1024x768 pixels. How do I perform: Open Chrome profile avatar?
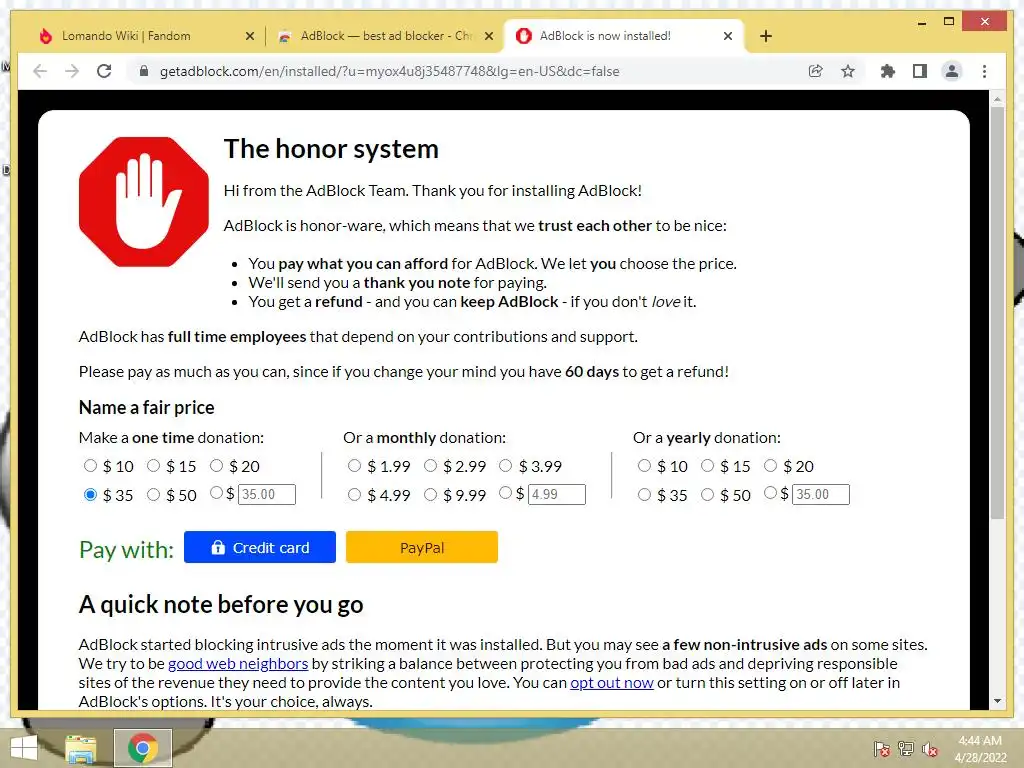tap(952, 71)
